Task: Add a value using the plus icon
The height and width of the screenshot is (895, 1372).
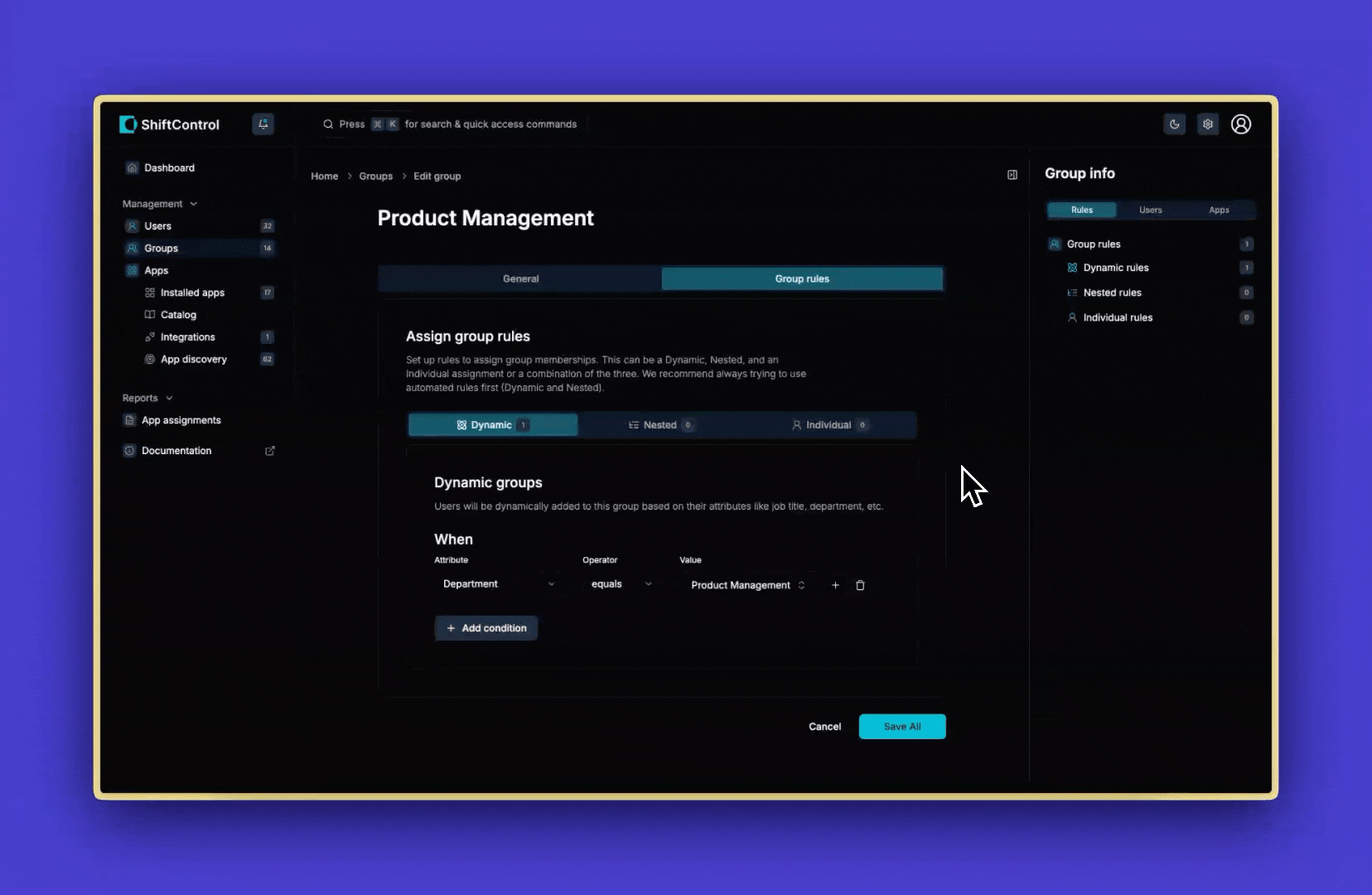Action: tap(835, 585)
